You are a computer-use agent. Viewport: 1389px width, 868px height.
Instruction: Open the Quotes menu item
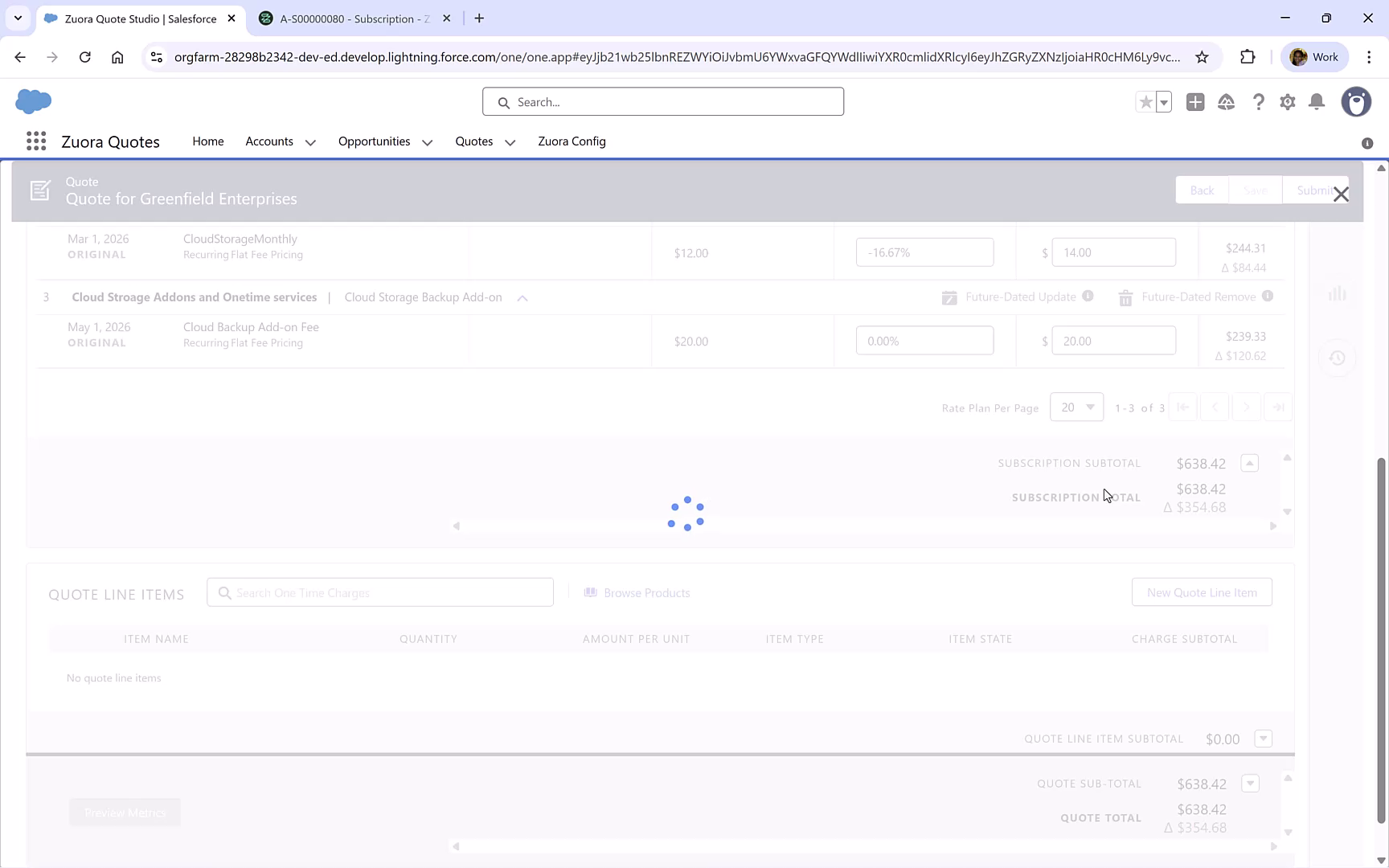474,141
